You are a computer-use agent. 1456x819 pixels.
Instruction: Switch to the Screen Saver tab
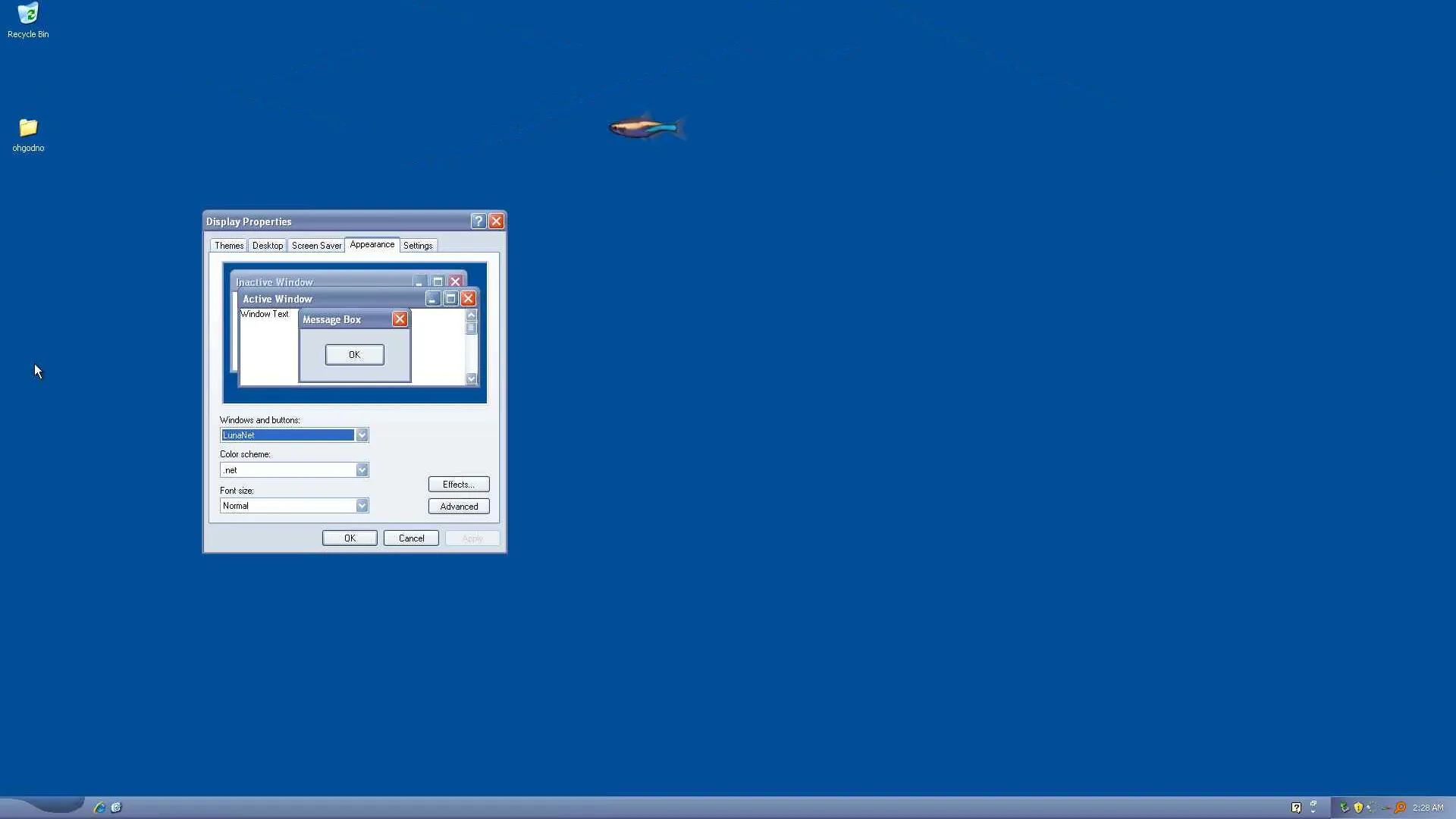point(316,246)
